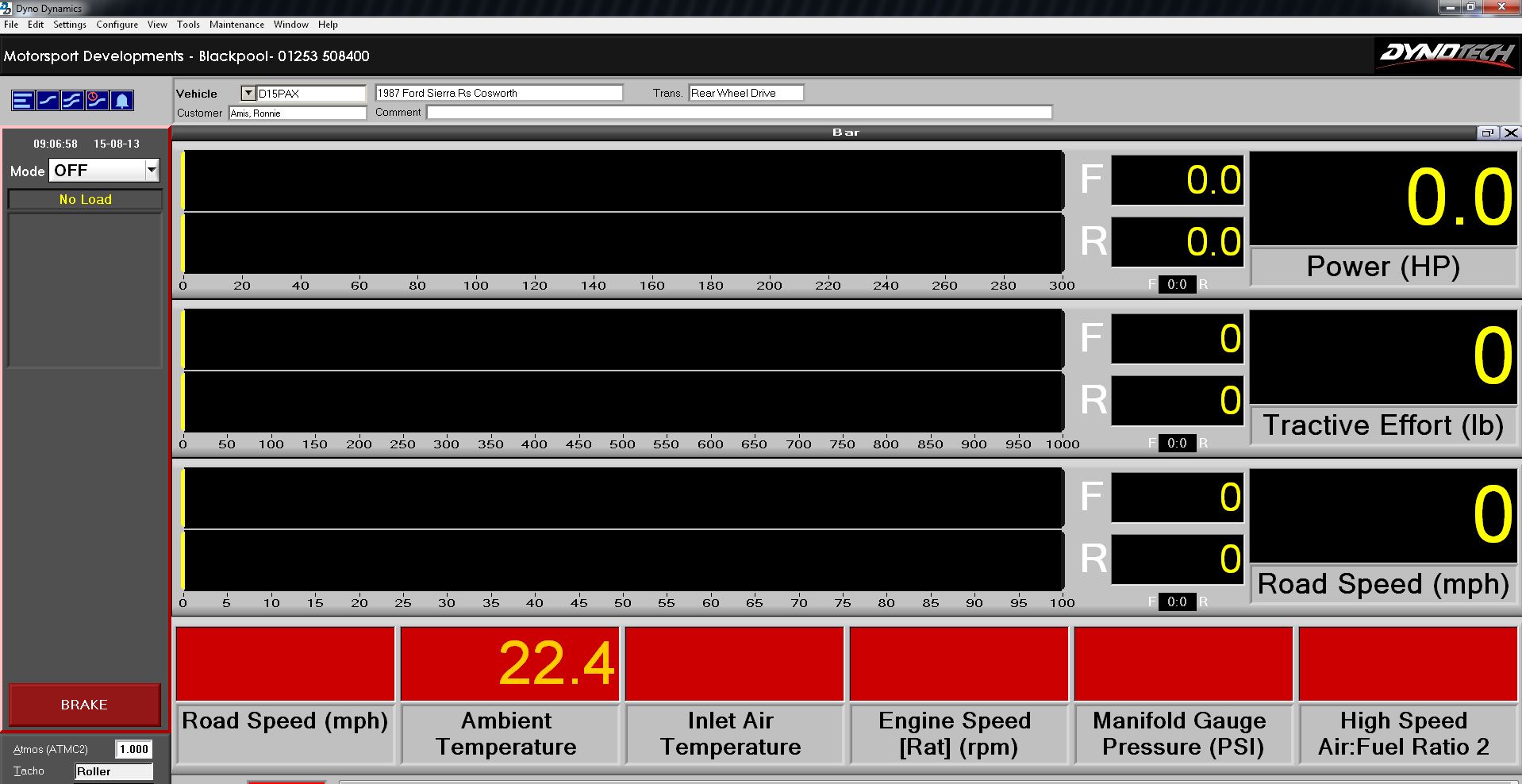This screenshot has width=1522, height=784.
Task: Open the timed graph clock icon
Action: click(x=97, y=100)
